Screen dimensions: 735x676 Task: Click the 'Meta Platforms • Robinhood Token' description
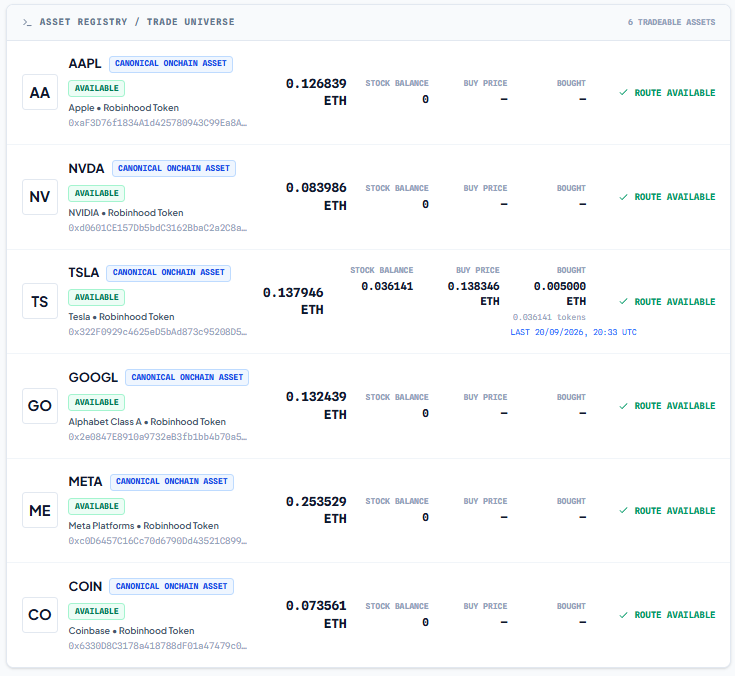coord(144,526)
